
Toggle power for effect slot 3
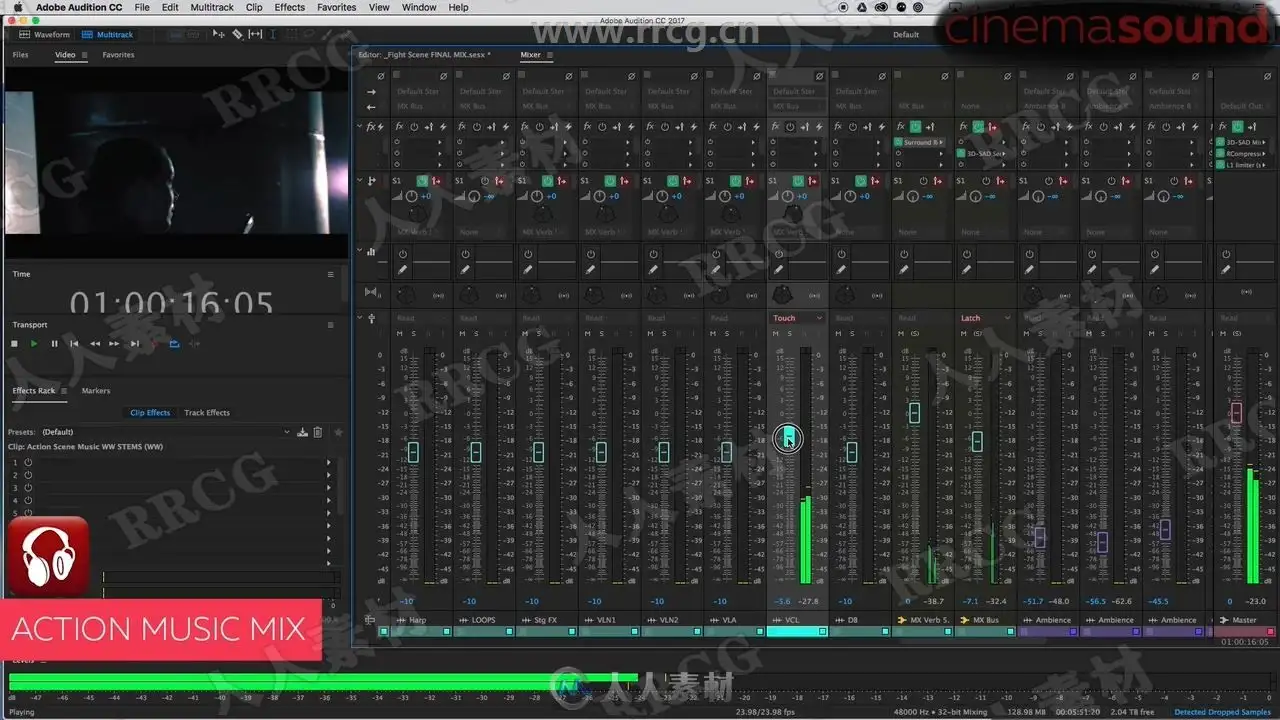click(x=28, y=488)
